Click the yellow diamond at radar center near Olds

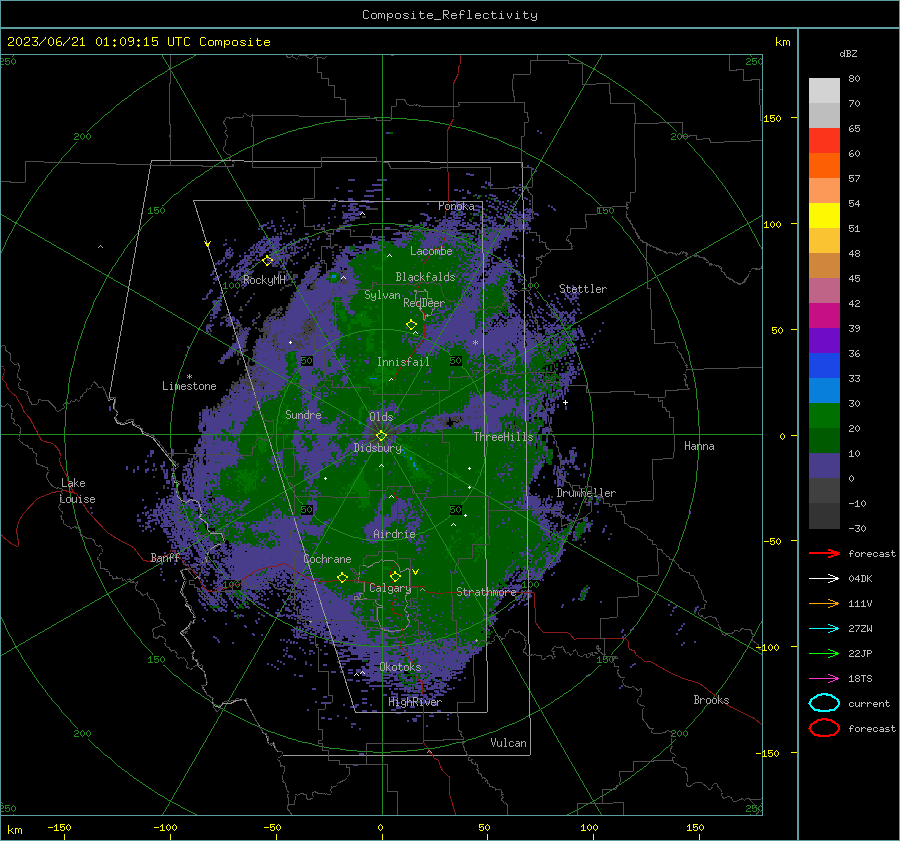[381, 436]
